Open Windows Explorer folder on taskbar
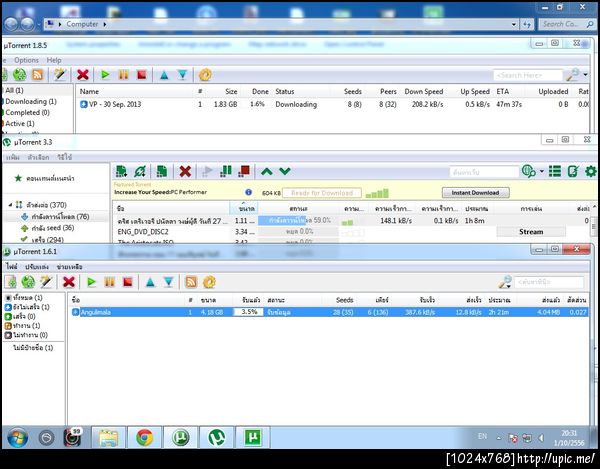This screenshot has width=600, height=469. point(109,437)
